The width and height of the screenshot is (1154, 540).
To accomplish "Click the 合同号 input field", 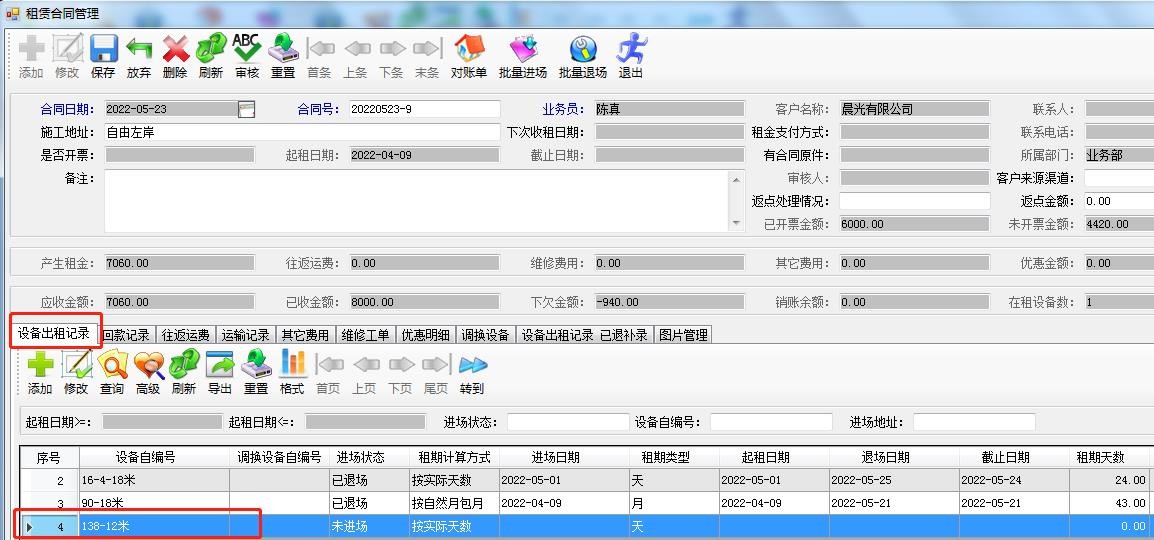I will pyautogui.click(x=425, y=109).
